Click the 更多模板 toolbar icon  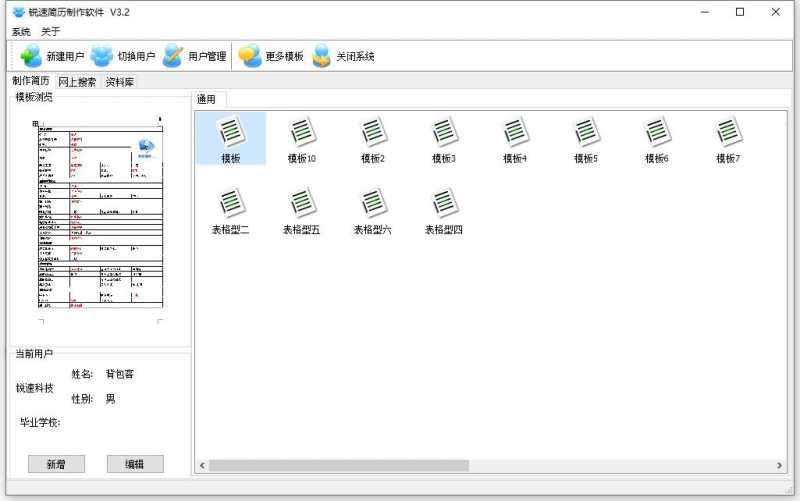[x=250, y=56]
